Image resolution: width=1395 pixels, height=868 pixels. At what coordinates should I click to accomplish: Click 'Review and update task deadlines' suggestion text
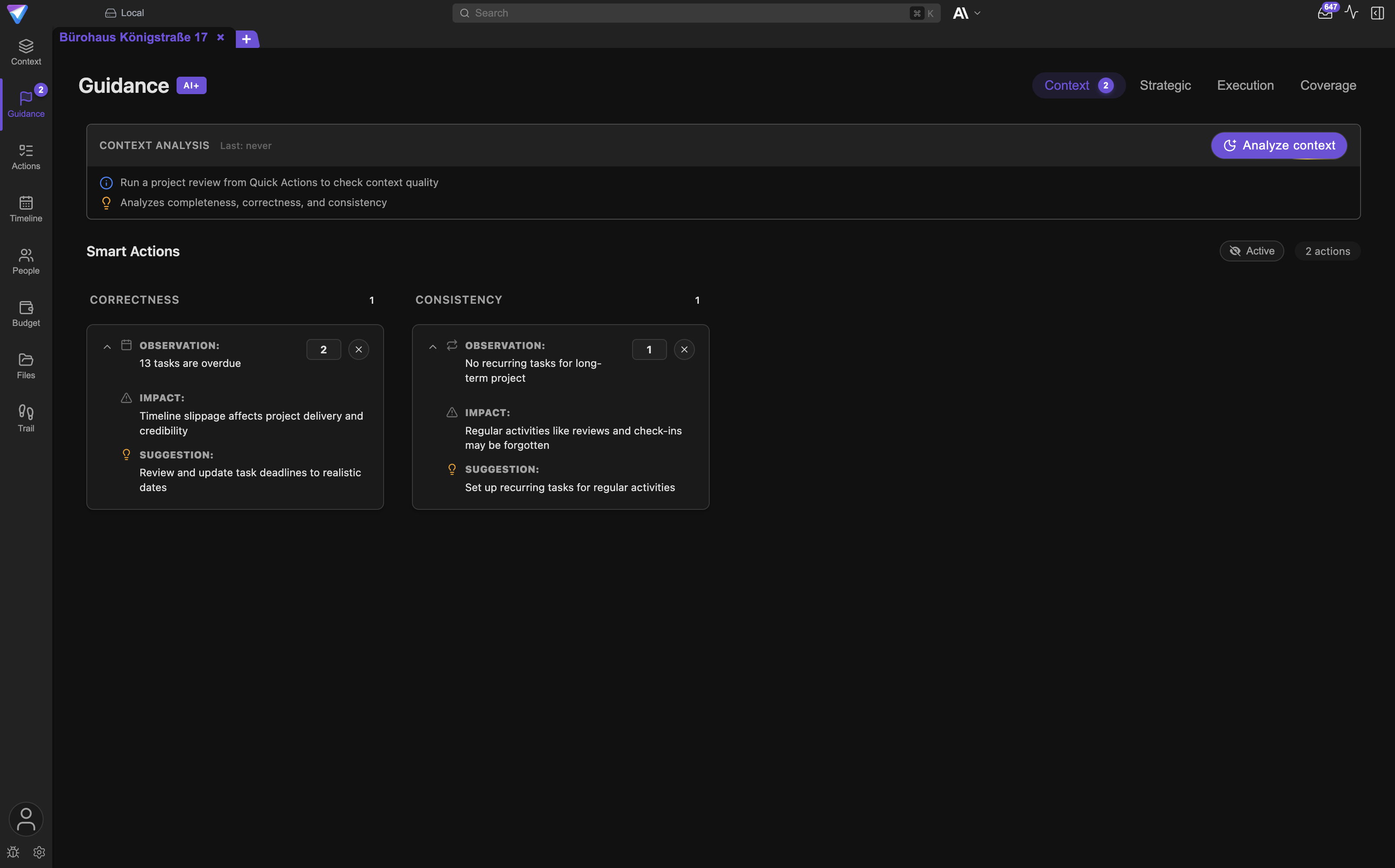click(250, 480)
